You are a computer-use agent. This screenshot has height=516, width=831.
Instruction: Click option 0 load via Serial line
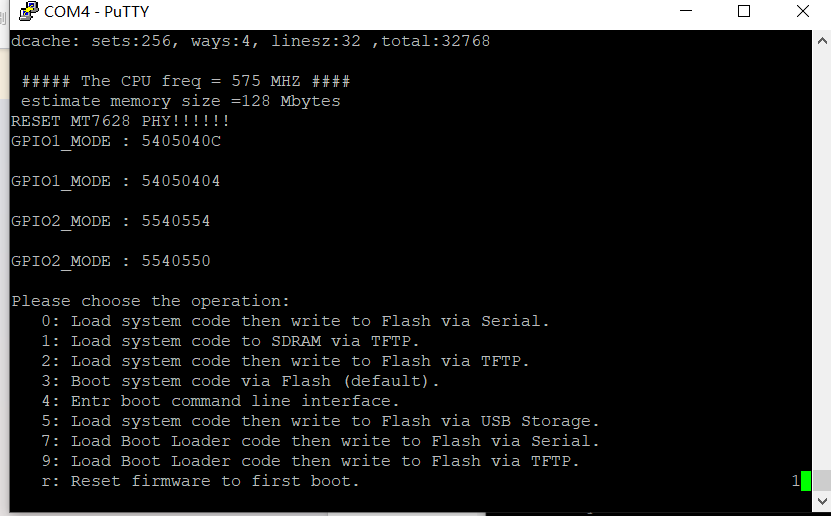[295, 321]
